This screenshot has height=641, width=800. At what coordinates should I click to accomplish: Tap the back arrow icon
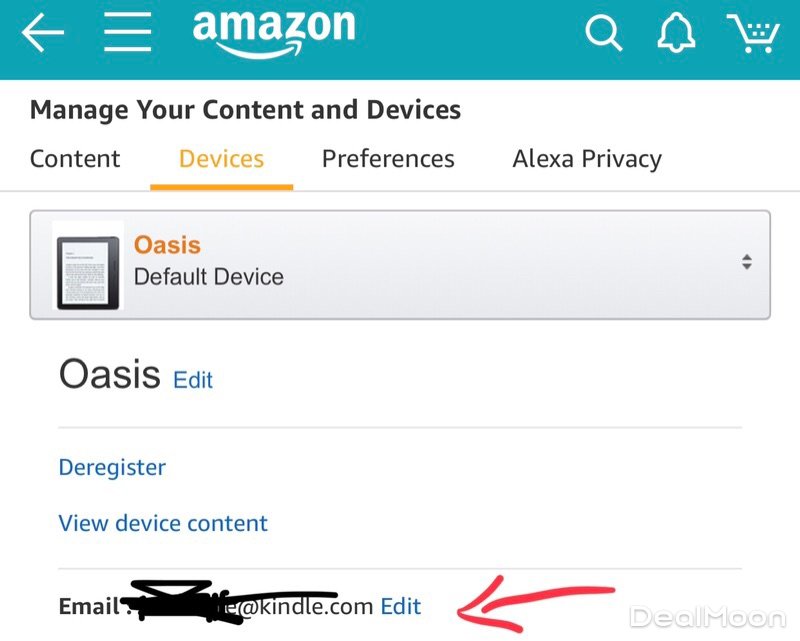click(42, 34)
